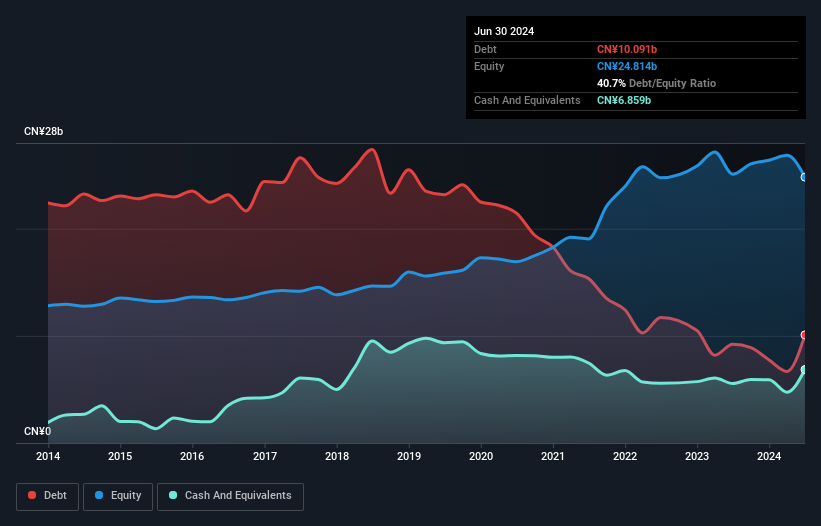
Task: Click the Debt row label in tooltip
Action: tap(485, 49)
